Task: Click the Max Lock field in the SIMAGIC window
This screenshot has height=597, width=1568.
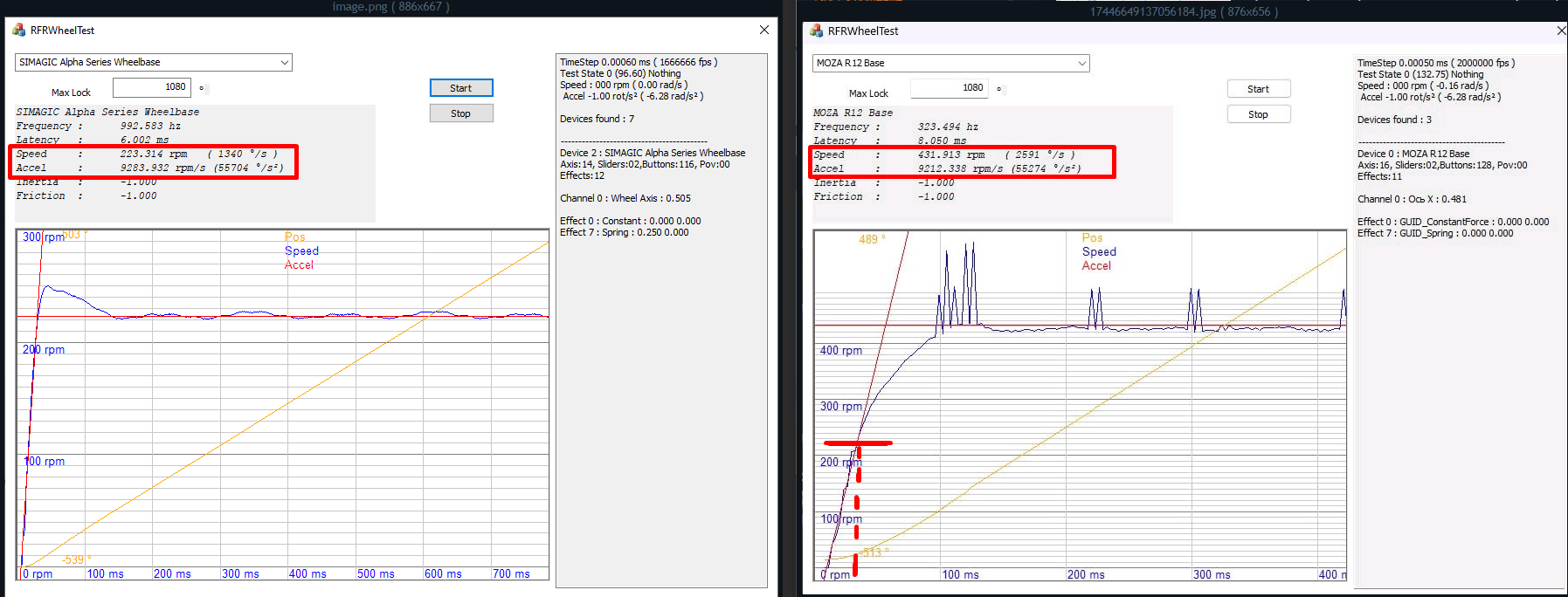Action: click(152, 87)
